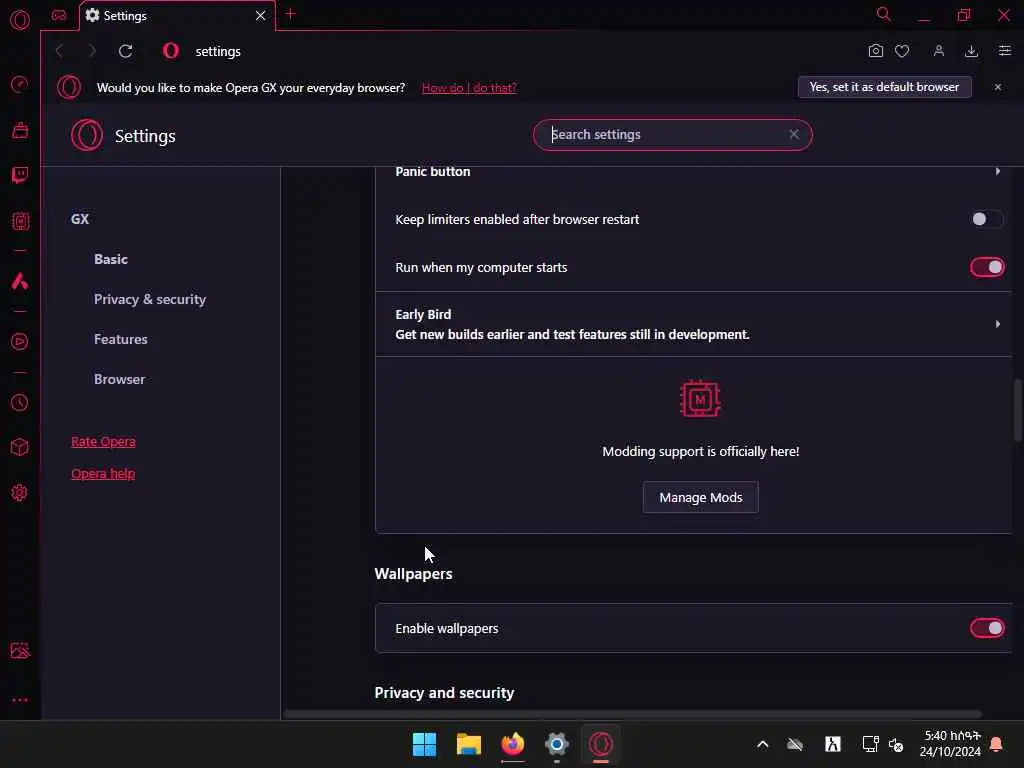Turn off Enable wallpapers switch

point(987,628)
